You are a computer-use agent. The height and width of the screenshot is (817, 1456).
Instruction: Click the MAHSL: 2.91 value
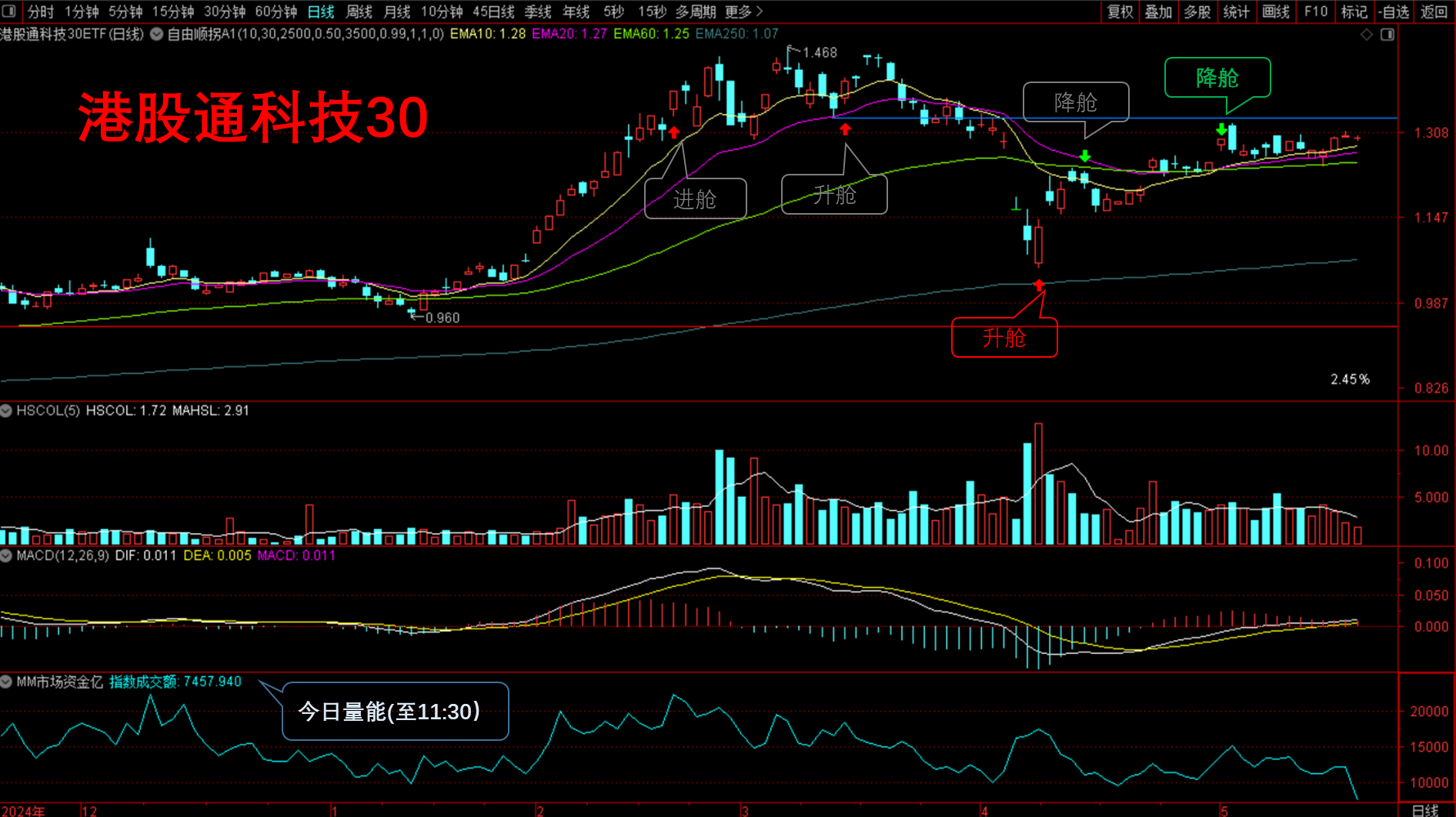pos(211,411)
